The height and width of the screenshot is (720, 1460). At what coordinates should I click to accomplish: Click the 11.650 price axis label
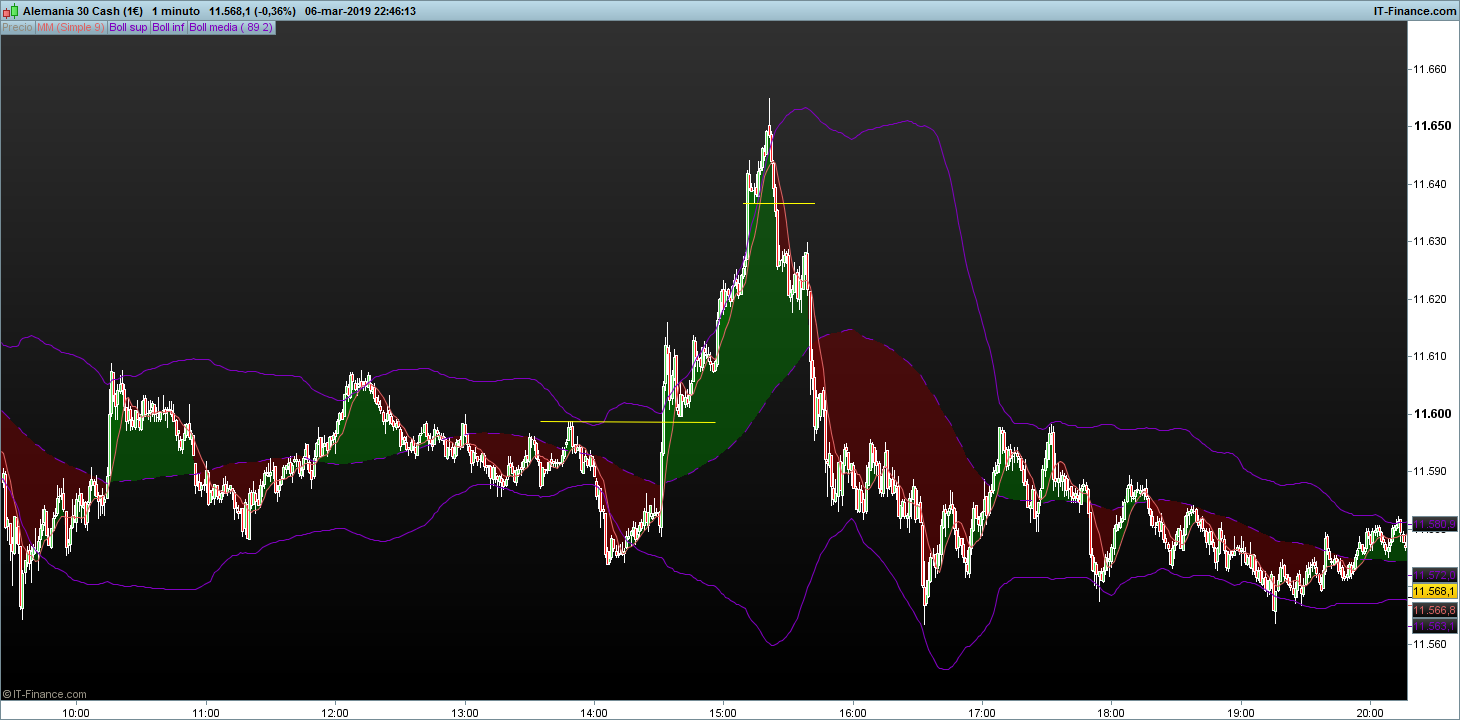[x=1429, y=126]
